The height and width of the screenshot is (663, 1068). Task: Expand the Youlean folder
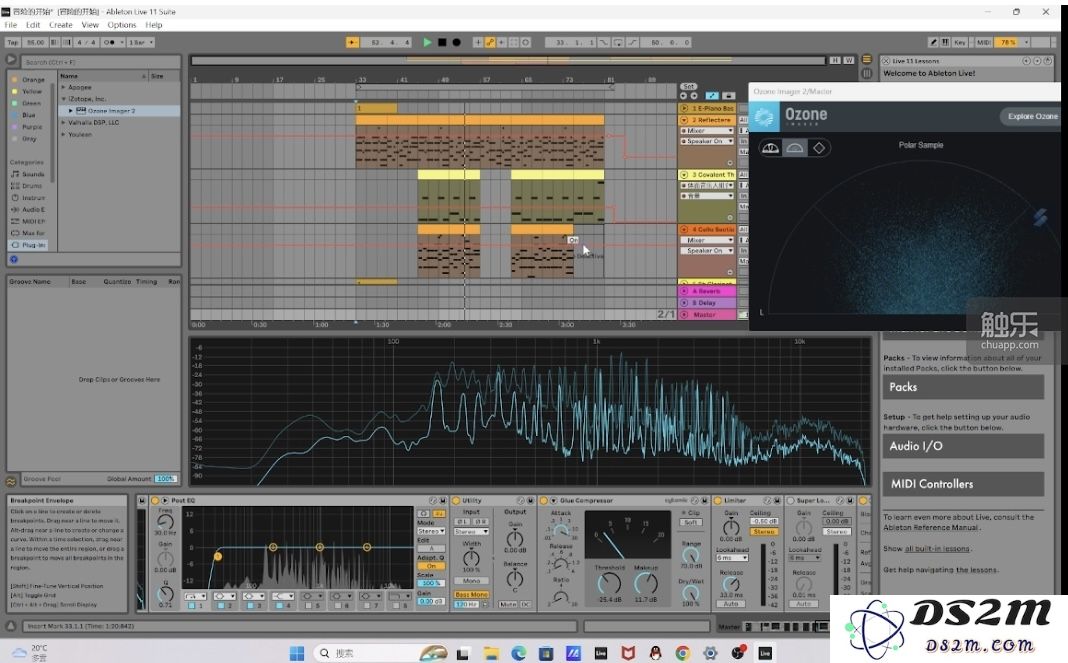click(63, 134)
